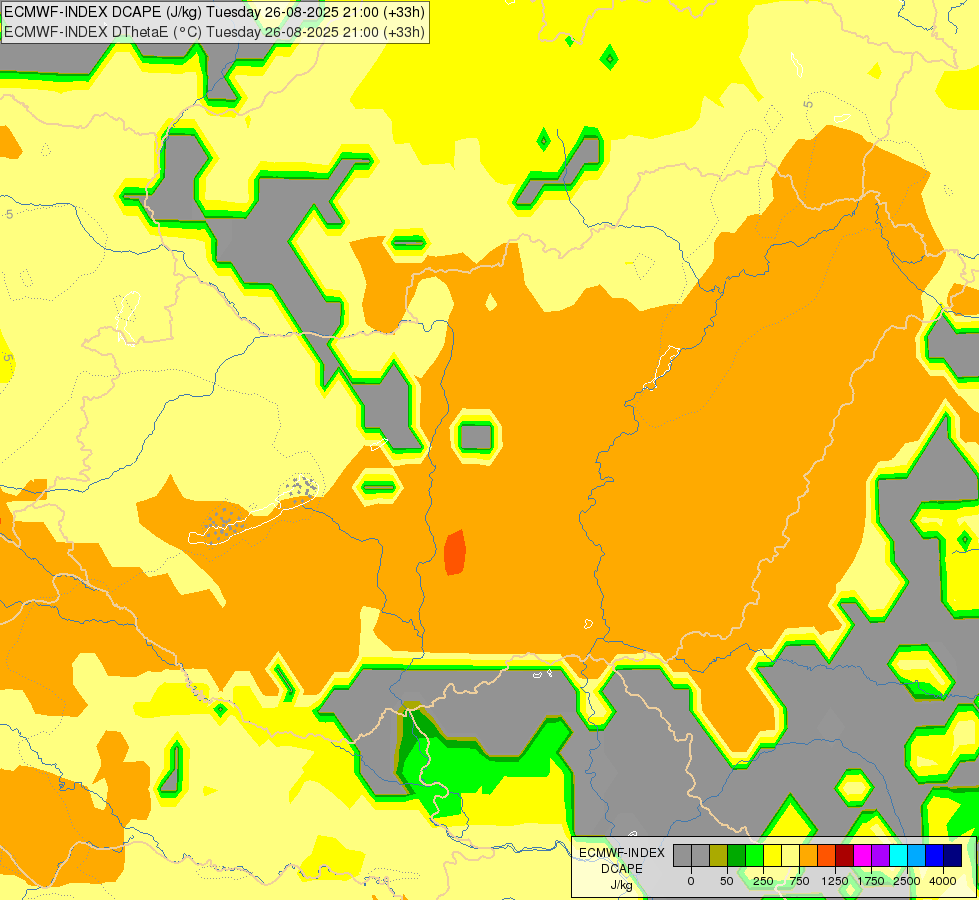Viewport: 979px width, 900px height.
Task: Click the 'ECMWF-INDEX' legend title text
Action: 622,853
